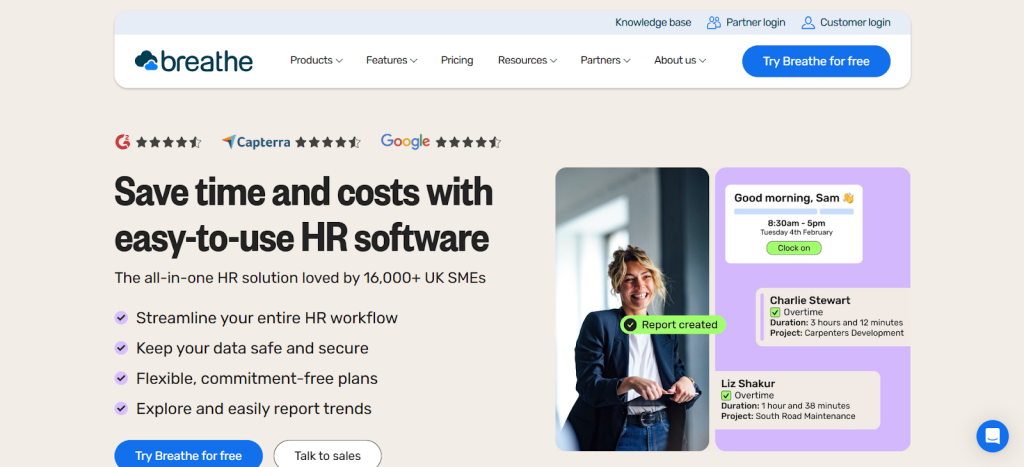Viewport: 1024px width, 467px height.
Task: Click the 16,000+ UK SMEs subheading
Action: (x=300, y=278)
